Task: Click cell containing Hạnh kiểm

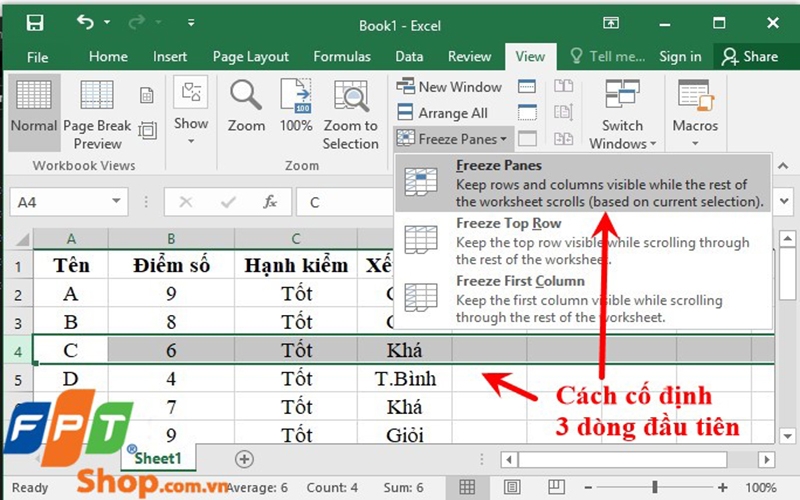Action: pos(296,265)
